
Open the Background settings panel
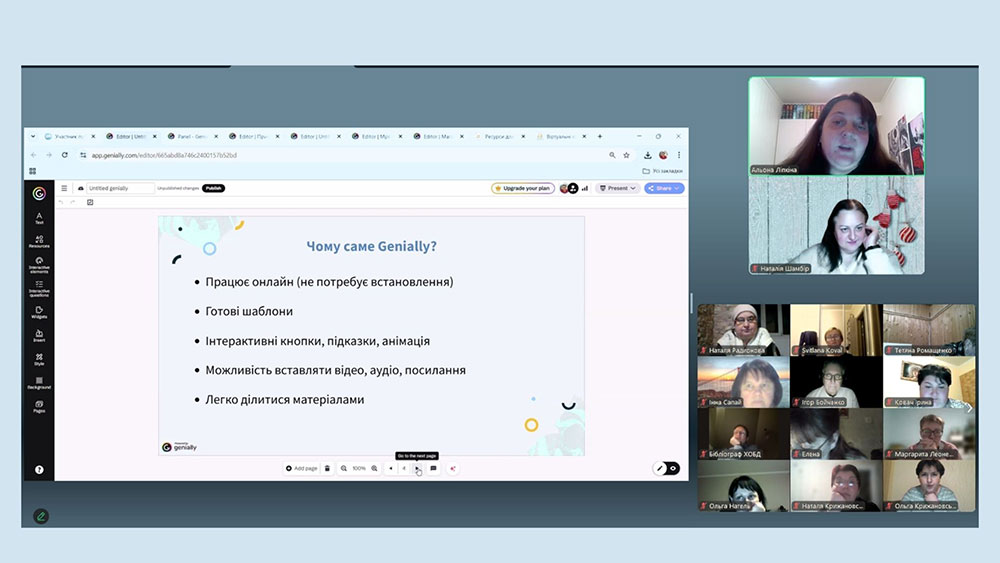[39, 382]
